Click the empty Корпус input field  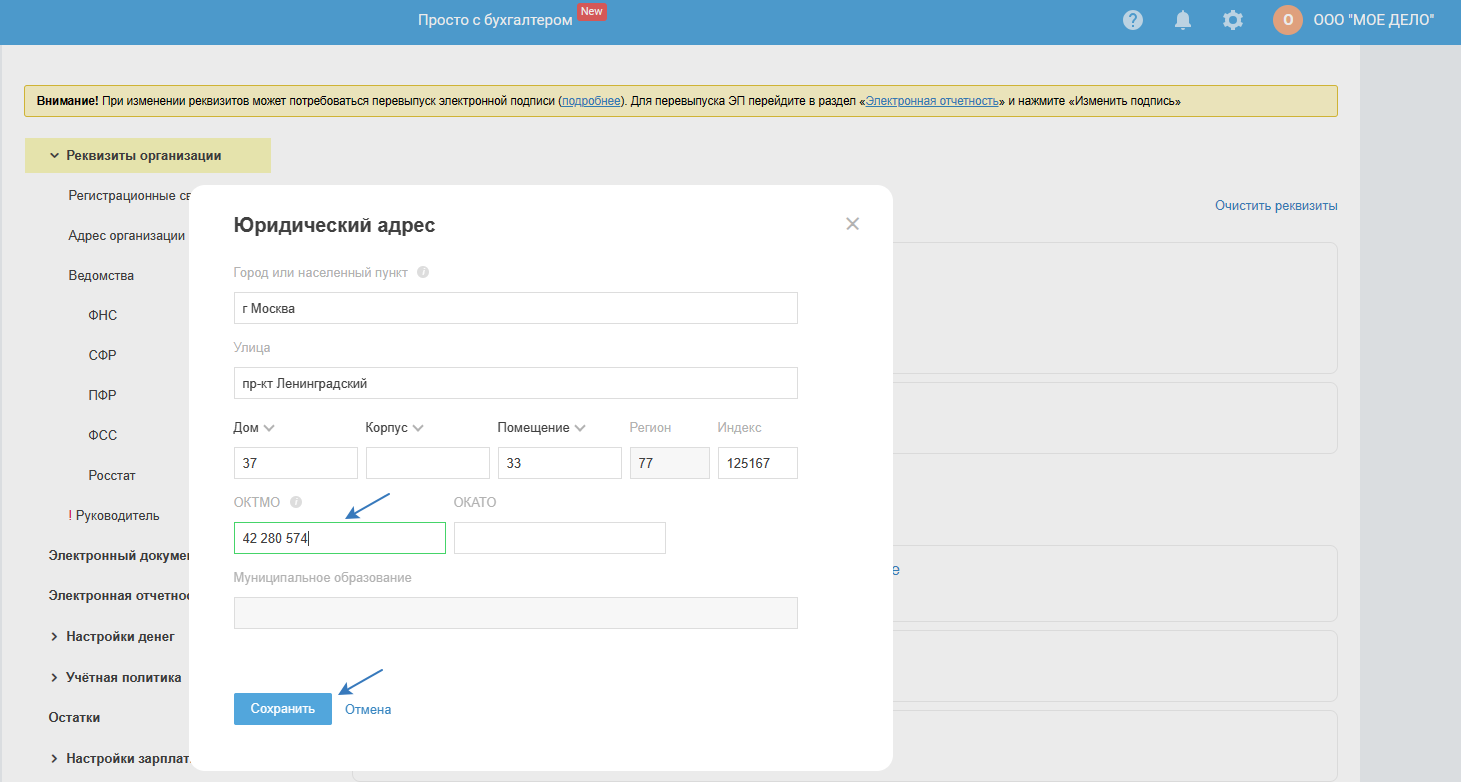tap(428, 463)
